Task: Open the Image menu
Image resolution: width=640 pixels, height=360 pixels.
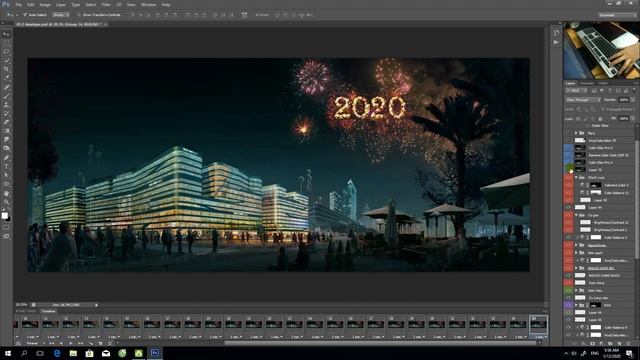Action: [45, 4]
